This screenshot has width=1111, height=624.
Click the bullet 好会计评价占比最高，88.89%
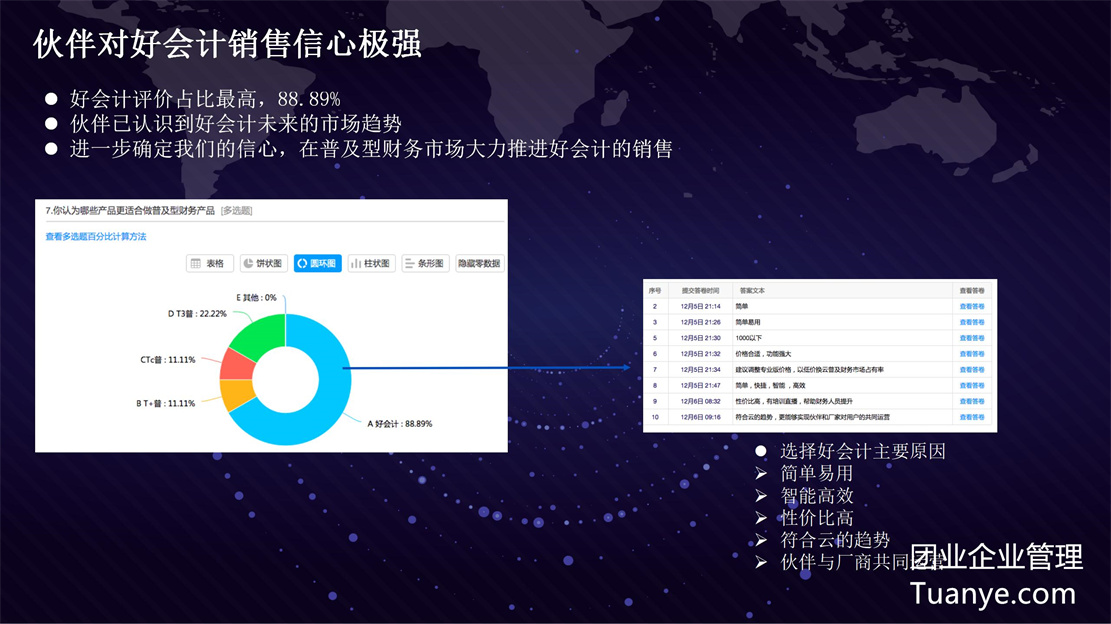coord(205,98)
